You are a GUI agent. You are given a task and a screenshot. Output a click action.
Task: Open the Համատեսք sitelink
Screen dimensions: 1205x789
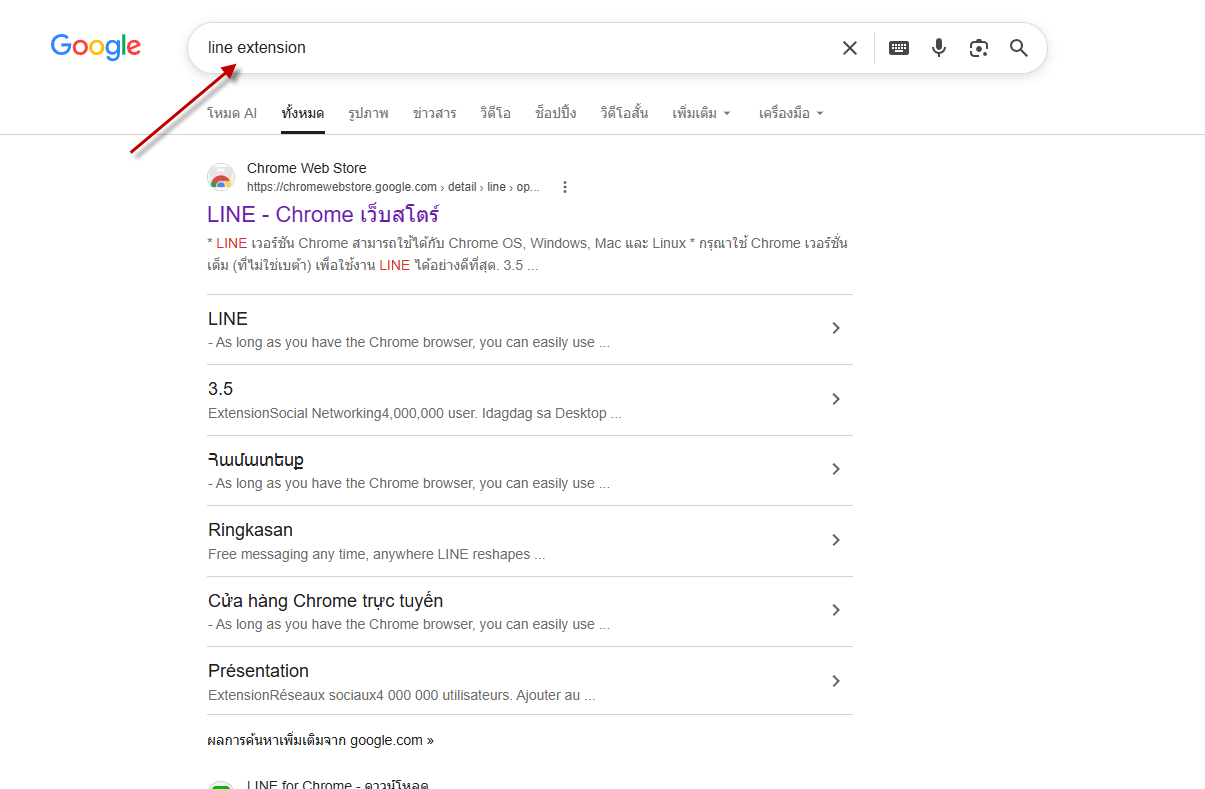256,460
